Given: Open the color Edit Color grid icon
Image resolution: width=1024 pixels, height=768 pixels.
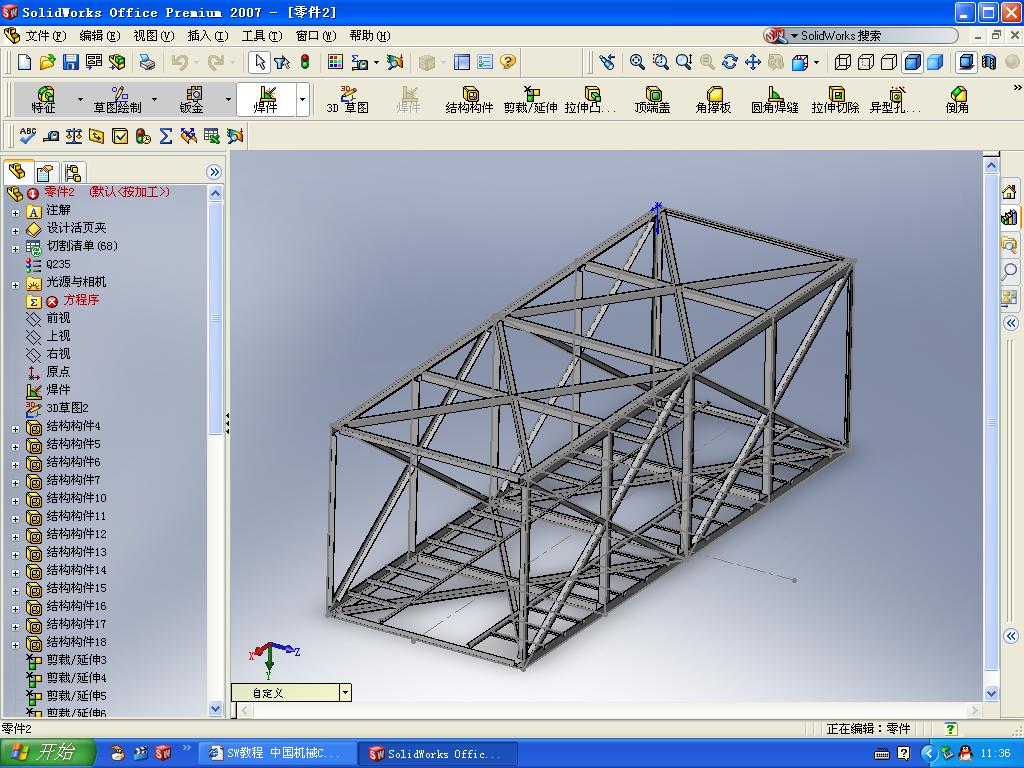Looking at the screenshot, I should pyautogui.click(x=335, y=62).
